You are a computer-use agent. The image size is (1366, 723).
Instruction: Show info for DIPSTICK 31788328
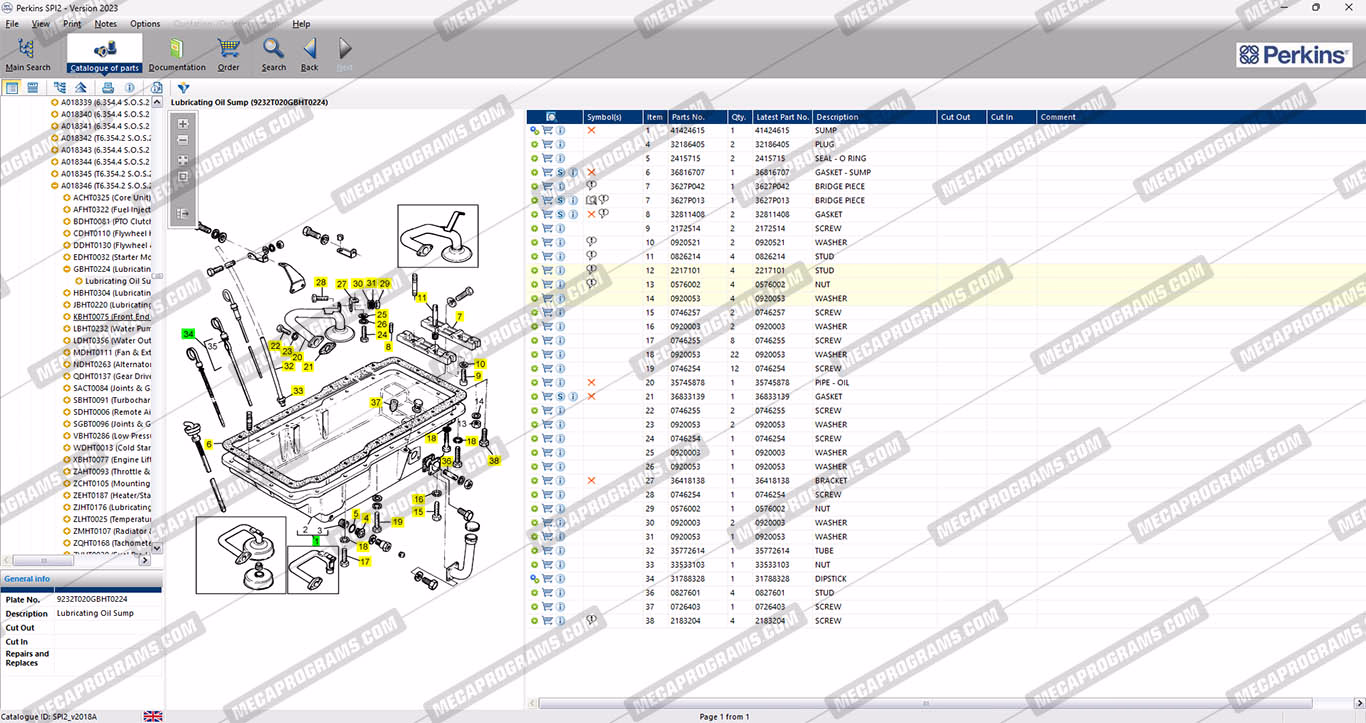pos(560,579)
